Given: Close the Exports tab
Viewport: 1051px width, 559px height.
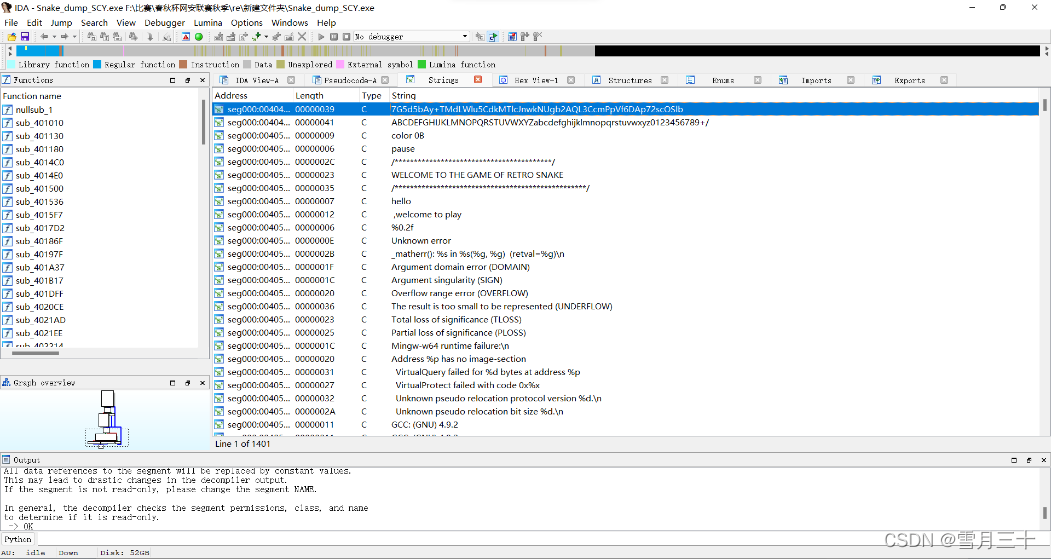Looking at the screenshot, I should click(x=944, y=80).
